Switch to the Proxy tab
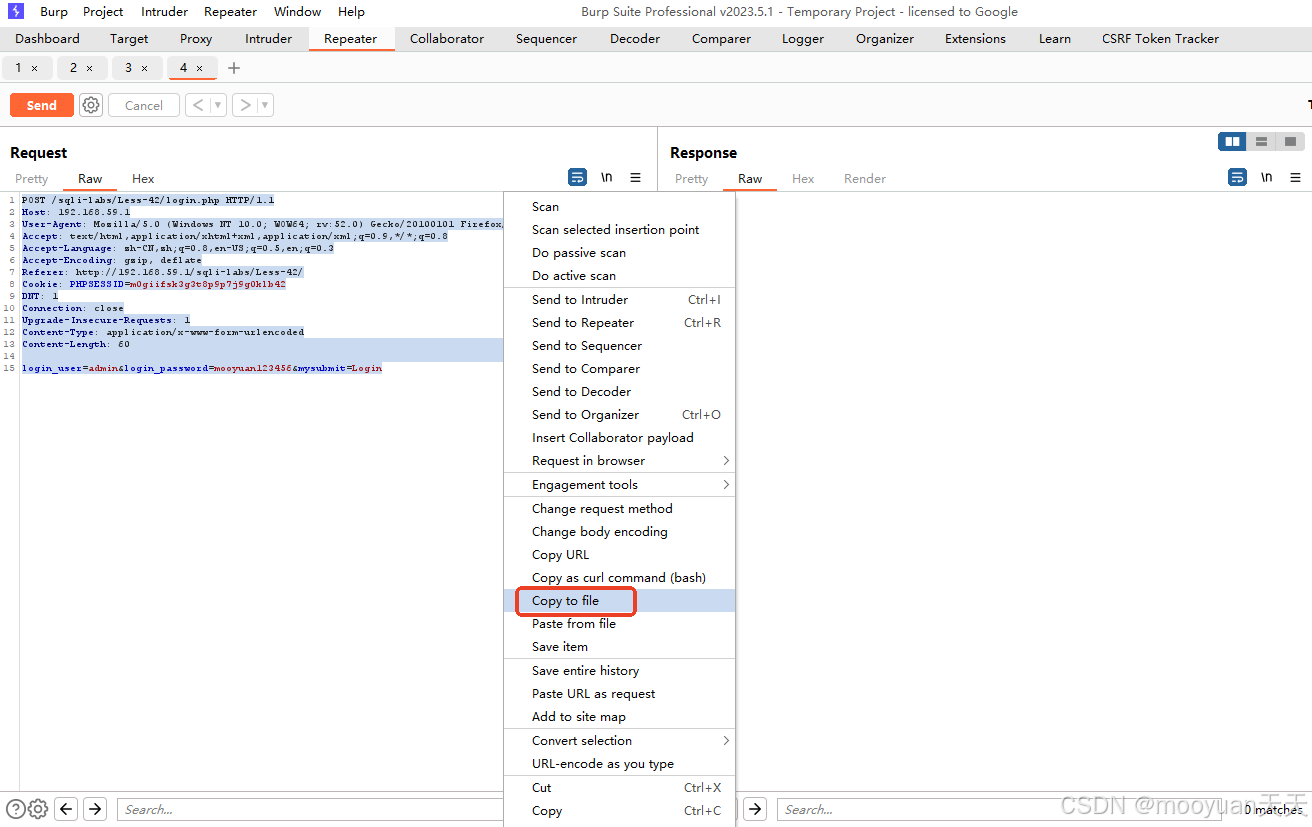The image size is (1312, 827). coord(196,39)
